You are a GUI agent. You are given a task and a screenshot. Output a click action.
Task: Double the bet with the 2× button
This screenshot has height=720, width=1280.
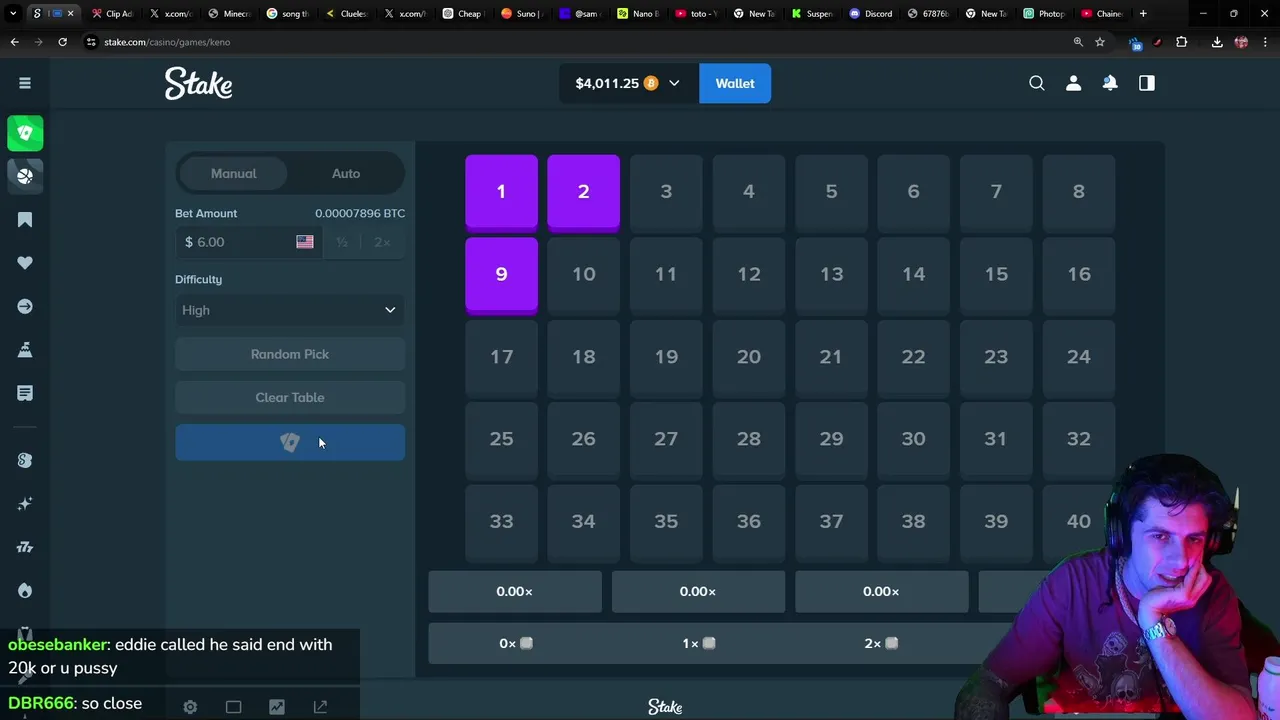click(382, 242)
